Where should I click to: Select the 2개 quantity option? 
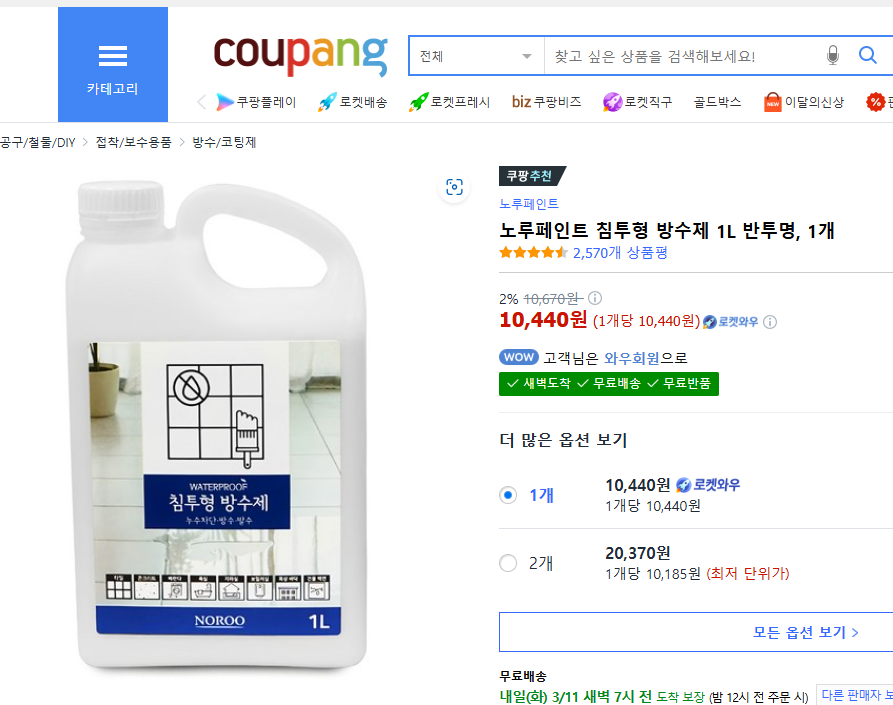pyautogui.click(x=508, y=563)
